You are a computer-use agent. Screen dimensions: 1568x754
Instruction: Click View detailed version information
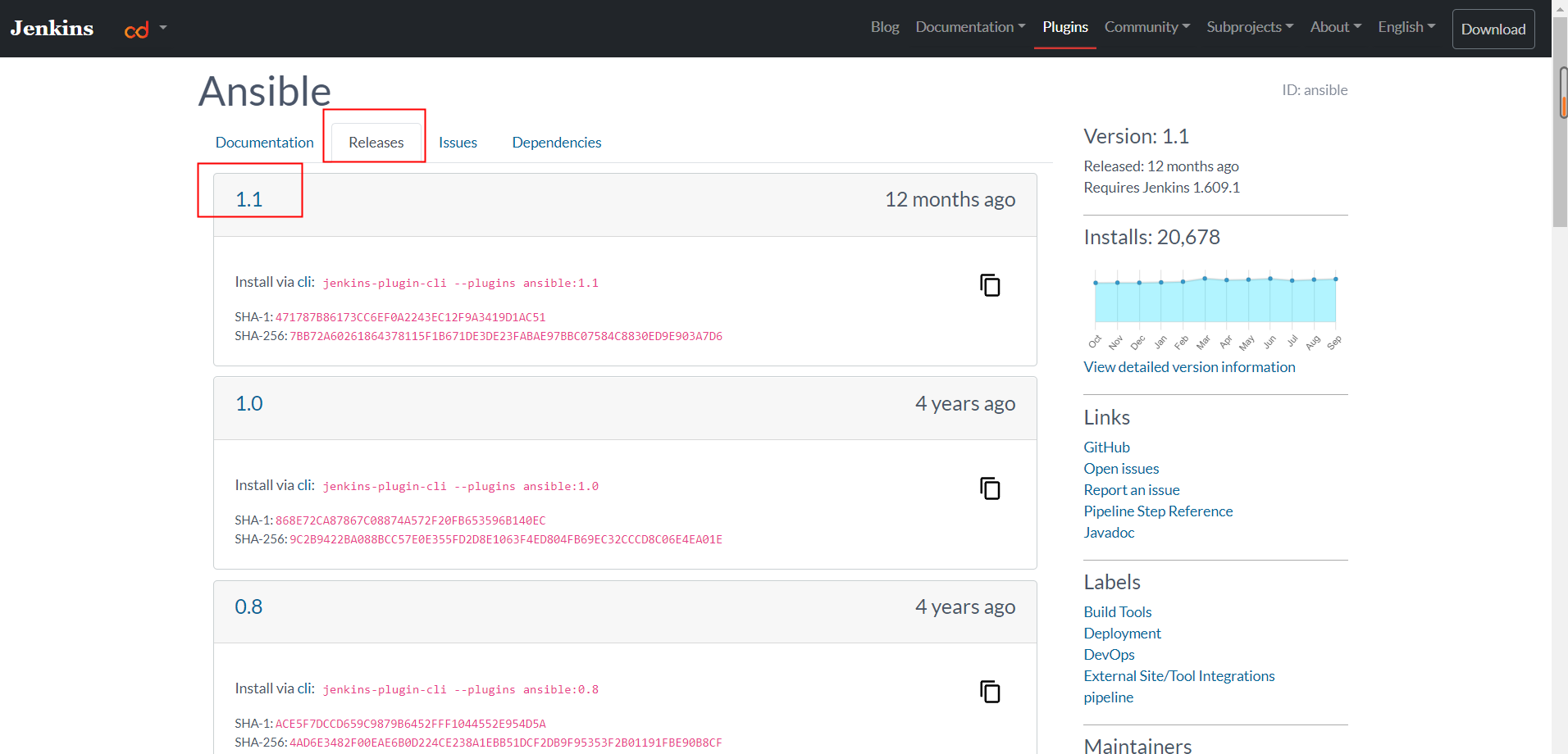coord(1189,367)
